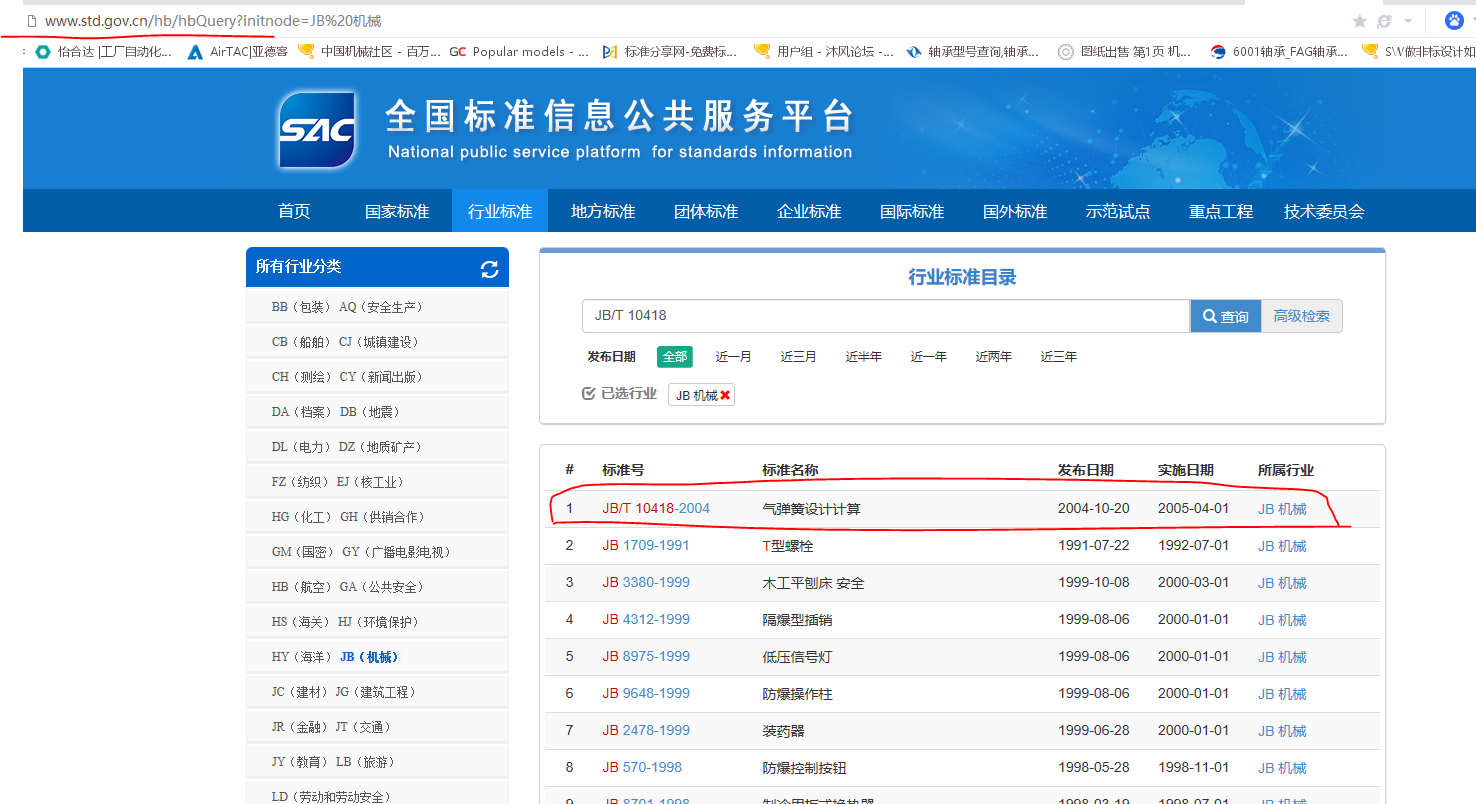Viewport: 1476px width, 804px height.
Task: Open the 中国机械社区 bookmark
Action: coord(369,51)
